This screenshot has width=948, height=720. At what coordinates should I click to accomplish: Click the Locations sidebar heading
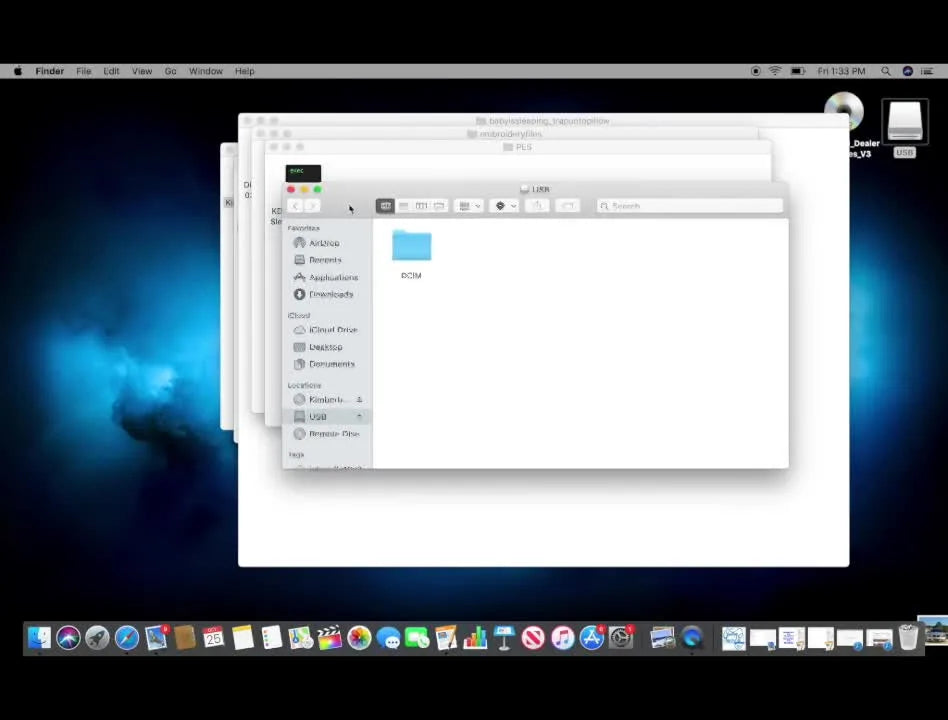pos(304,385)
